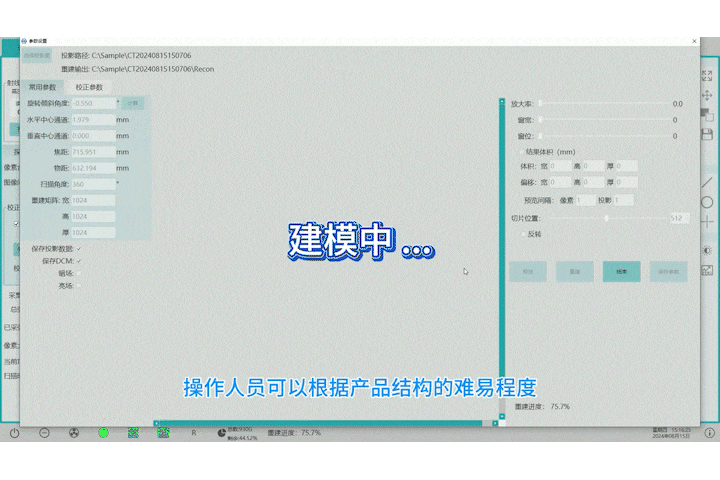Click the first faded button below 反转

(528, 271)
